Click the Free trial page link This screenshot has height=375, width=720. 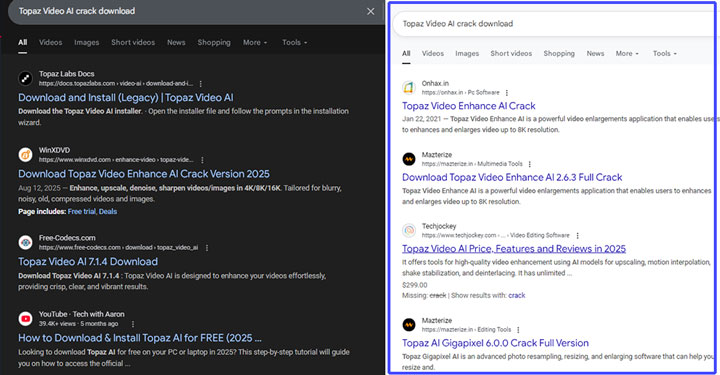coord(82,212)
